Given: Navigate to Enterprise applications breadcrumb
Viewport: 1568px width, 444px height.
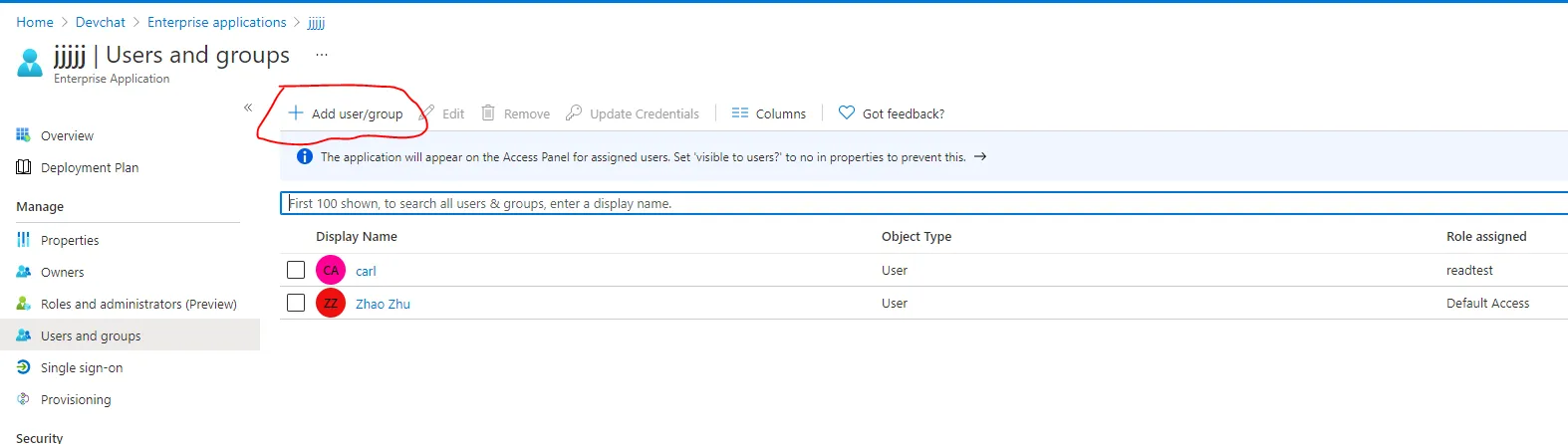Looking at the screenshot, I should 216,22.
